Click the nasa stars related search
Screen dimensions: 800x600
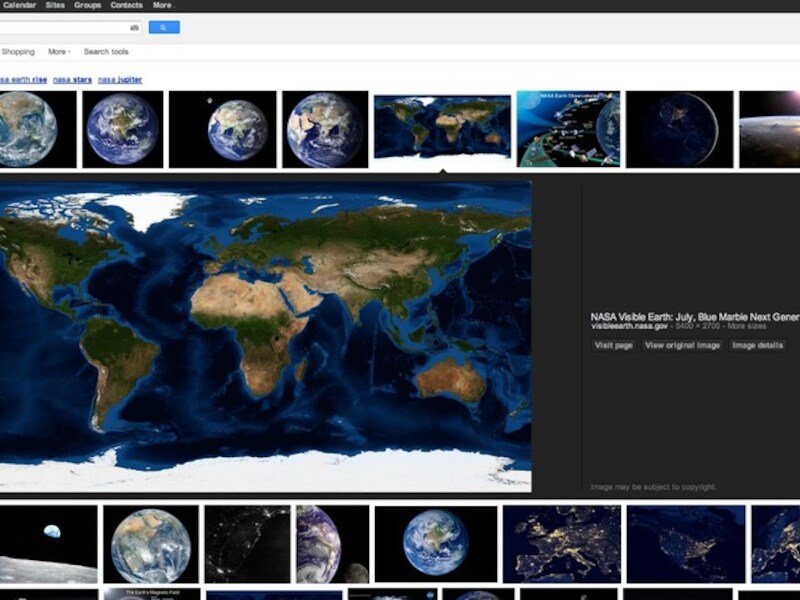pyautogui.click(x=72, y=80)
